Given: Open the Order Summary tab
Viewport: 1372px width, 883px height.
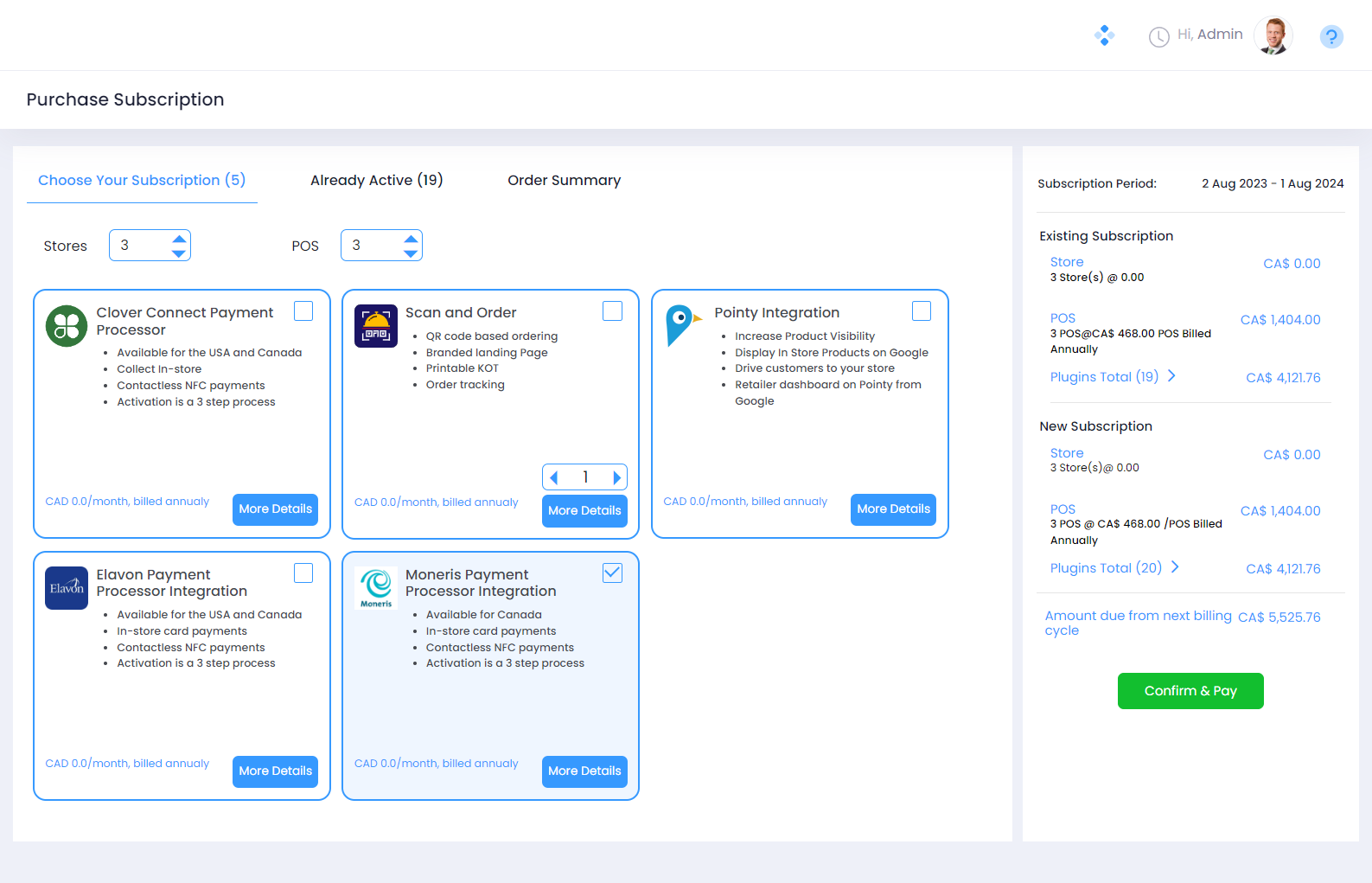Looking at the screenshot, I should pyautogui.click(x=564, y=180).
